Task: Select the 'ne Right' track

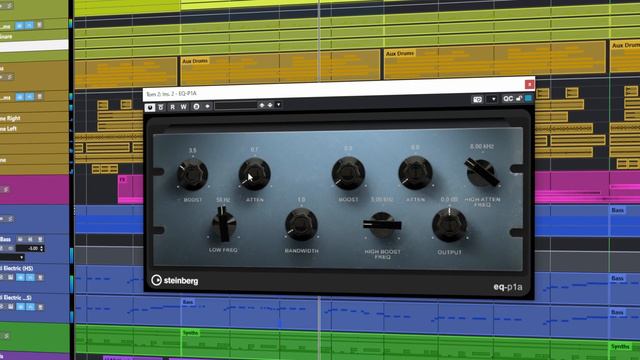Action: tap(10, 118)
